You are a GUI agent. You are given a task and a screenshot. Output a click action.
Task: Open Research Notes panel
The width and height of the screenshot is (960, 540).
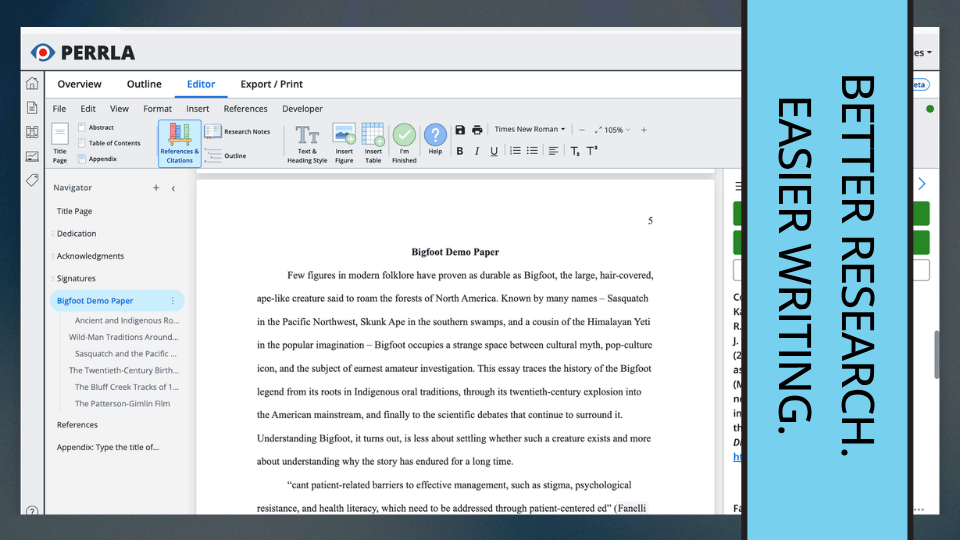click(x=238, y=132)
